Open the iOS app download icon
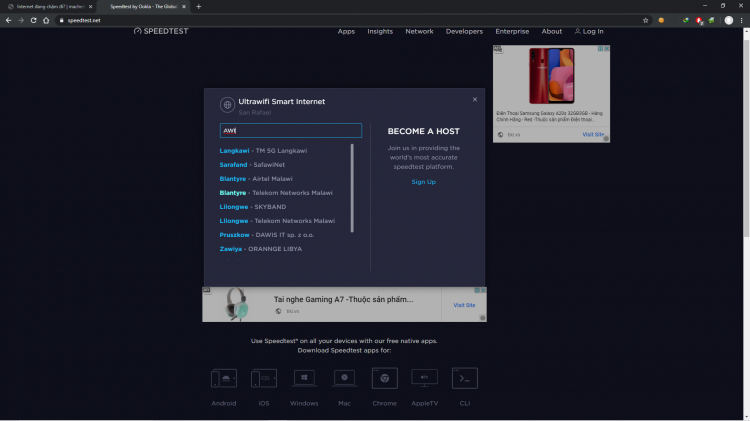Screen dimensions: 750x421 (x=264, y=378)
